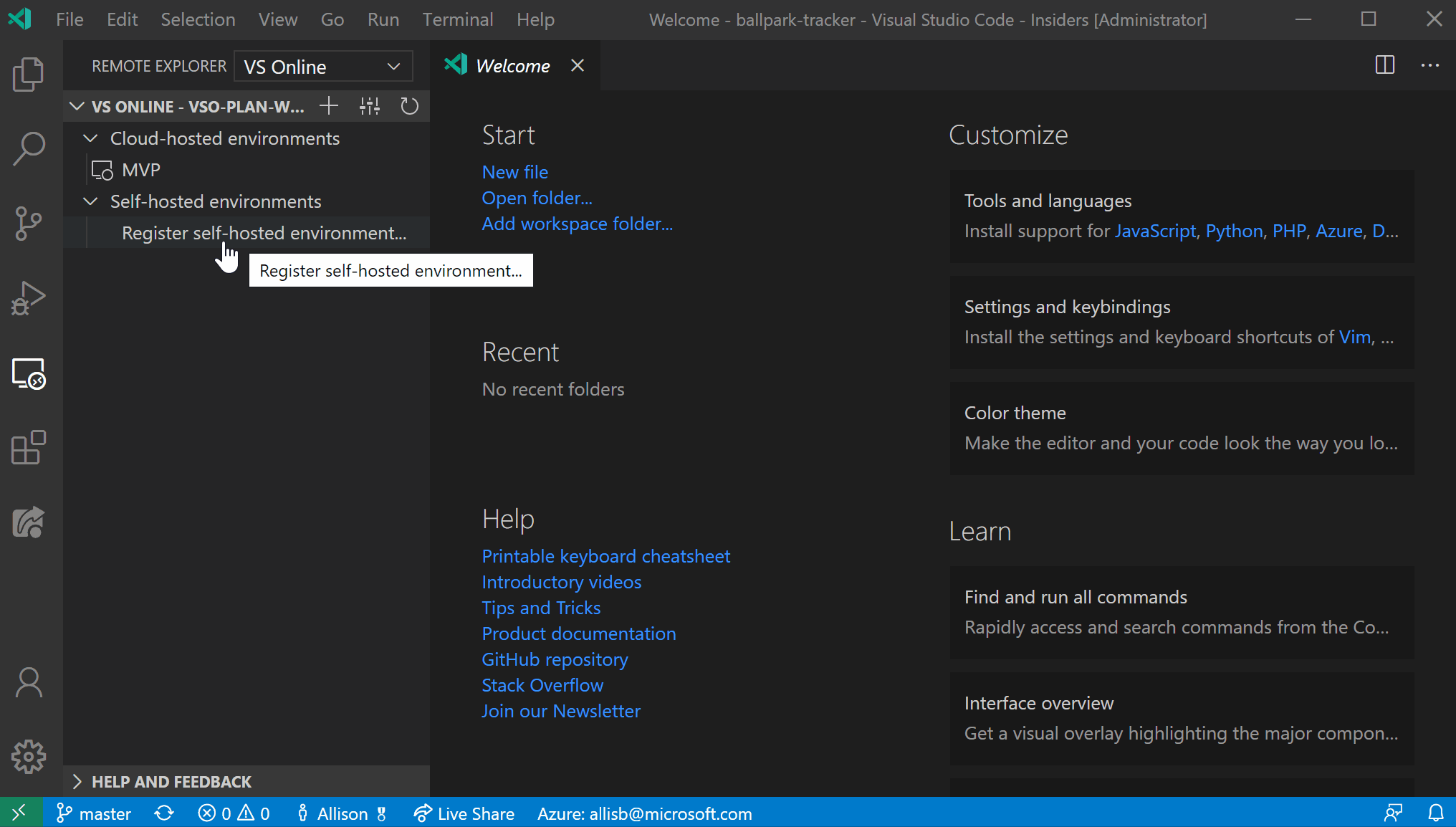Refresh the VS Online environments list
Image resolution: width=1456 pixels, height=827 pixels.
click(x=409, y=106)
